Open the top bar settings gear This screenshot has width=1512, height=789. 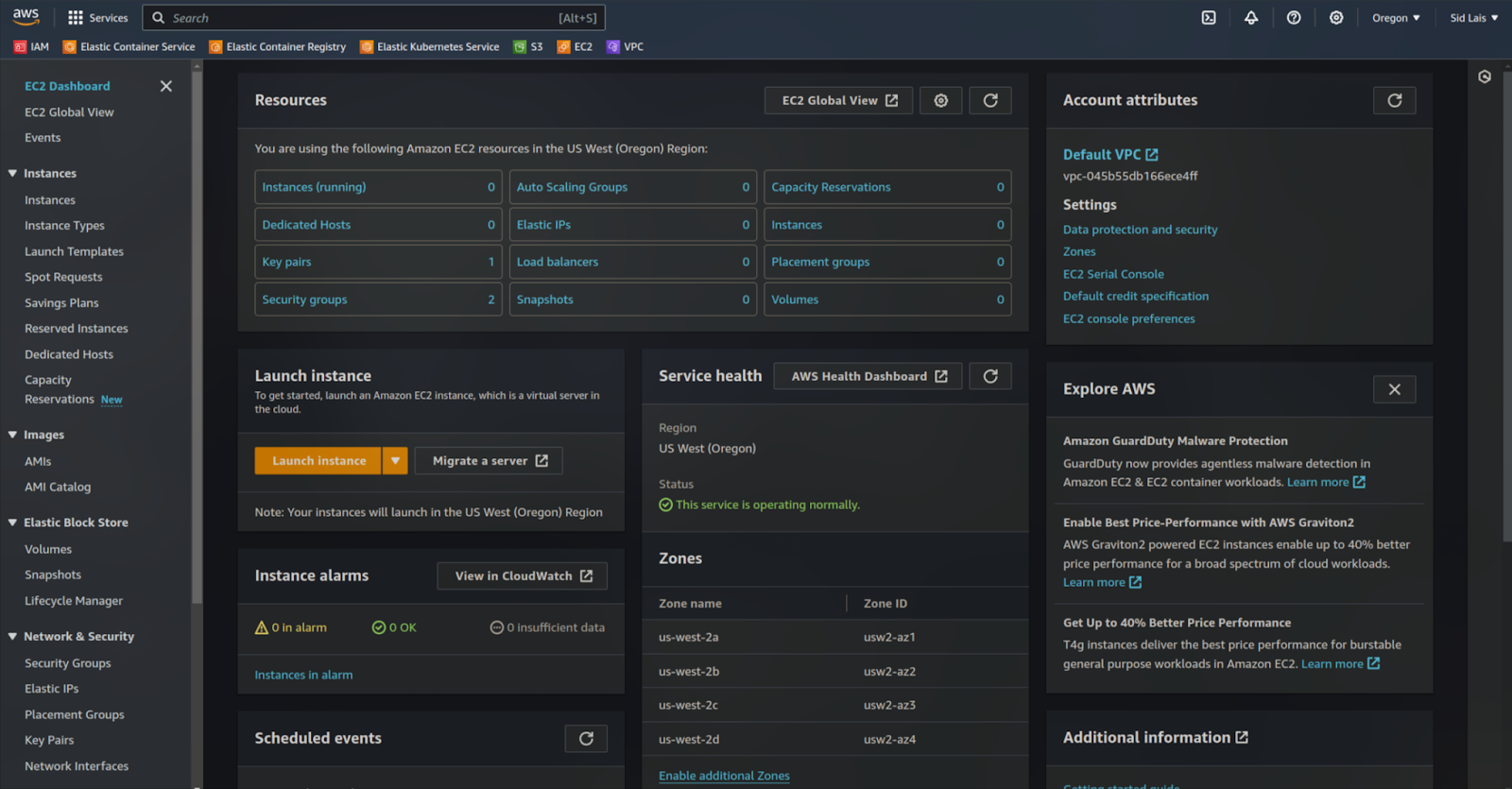[1336, 18]
